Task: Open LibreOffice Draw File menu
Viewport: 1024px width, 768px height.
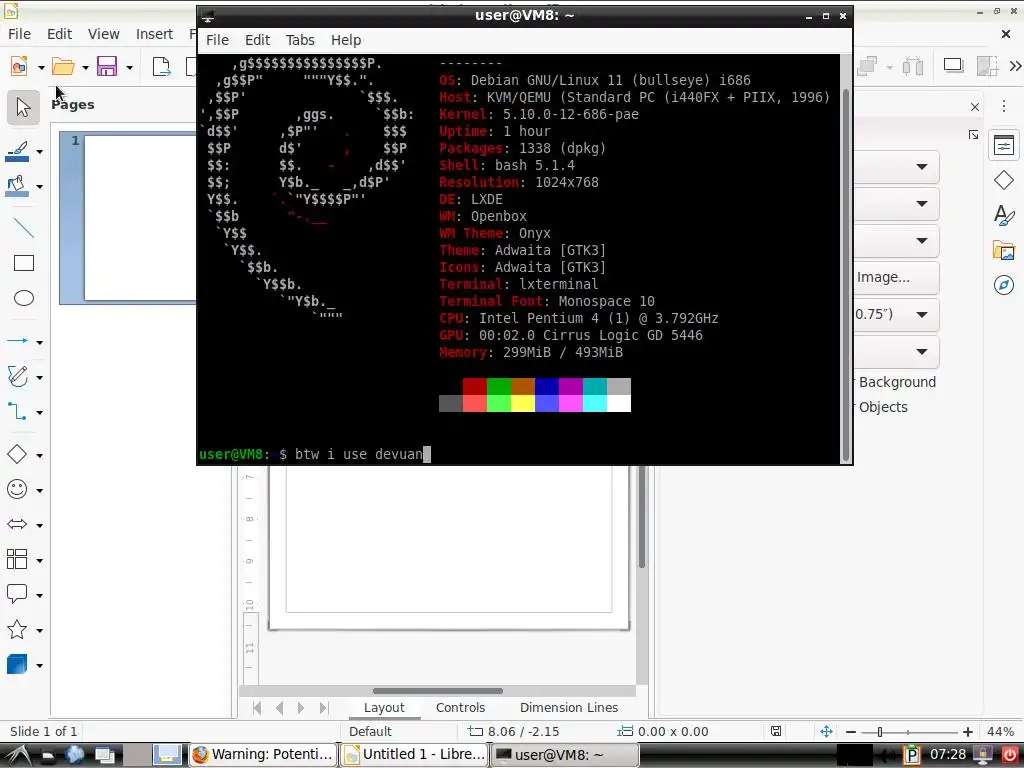Action: point(19,34)
